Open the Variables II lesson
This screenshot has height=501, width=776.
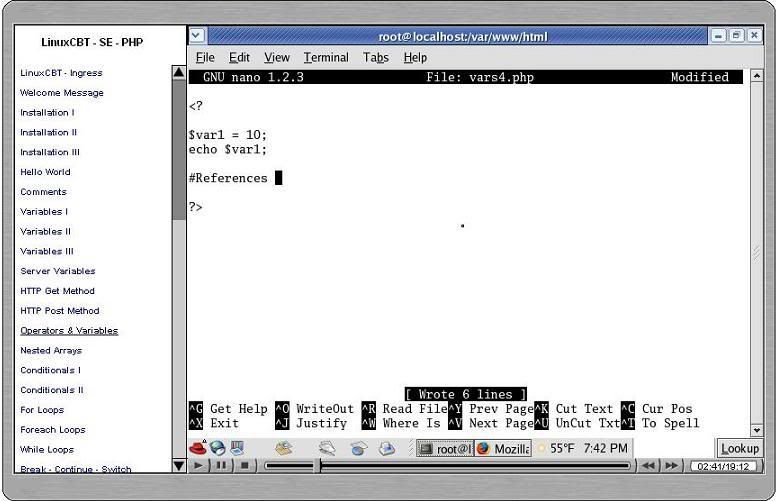46,231
